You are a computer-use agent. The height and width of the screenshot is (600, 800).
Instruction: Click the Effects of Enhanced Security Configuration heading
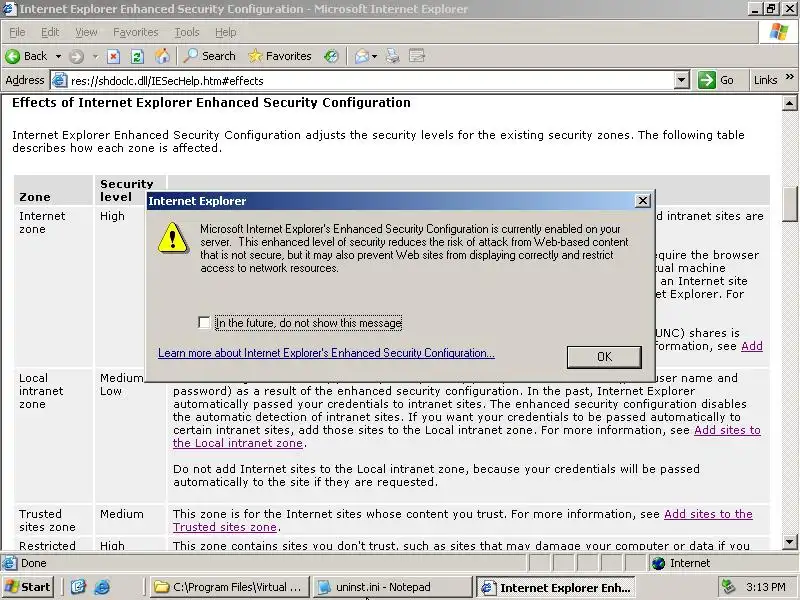tap(211, 103)
